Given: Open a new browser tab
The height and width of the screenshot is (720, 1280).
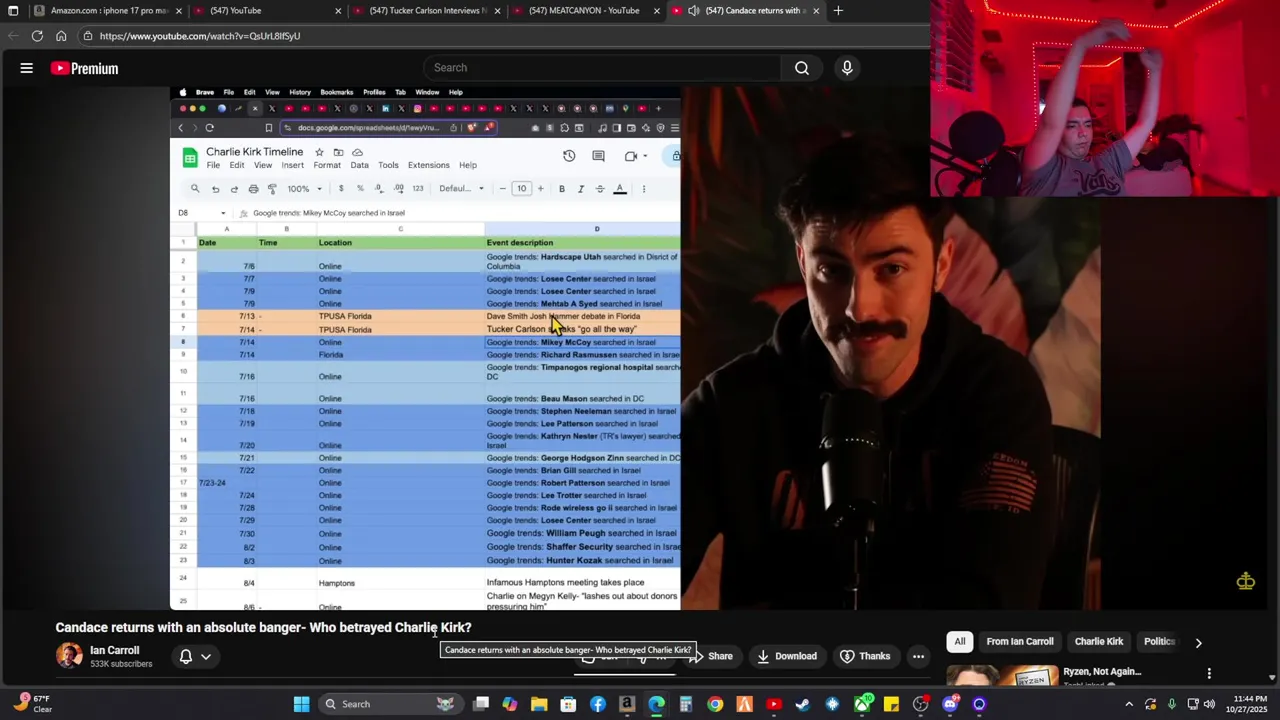Looking at the screenshot, I should point(838,10).
